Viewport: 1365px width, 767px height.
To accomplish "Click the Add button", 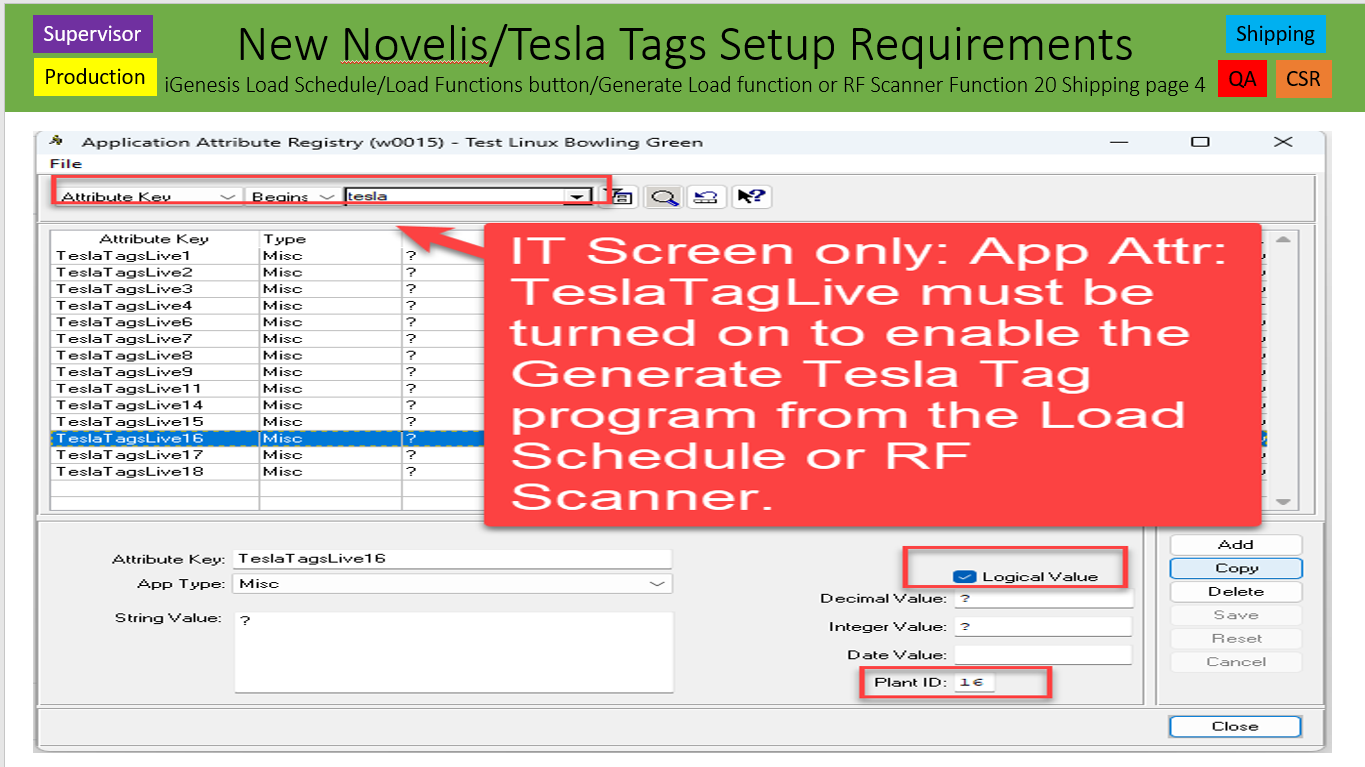I will (x=1236, y=544).
